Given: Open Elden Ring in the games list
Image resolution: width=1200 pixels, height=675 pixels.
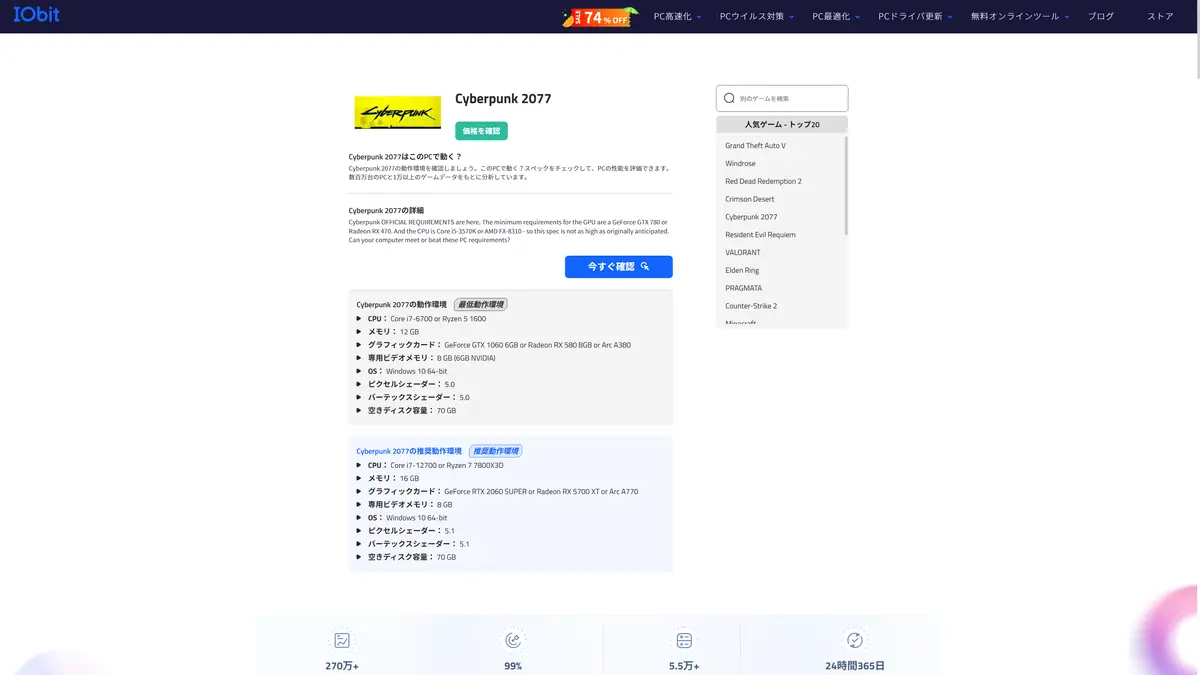Looking at the screenshot, I should click(x=742, y=270).
